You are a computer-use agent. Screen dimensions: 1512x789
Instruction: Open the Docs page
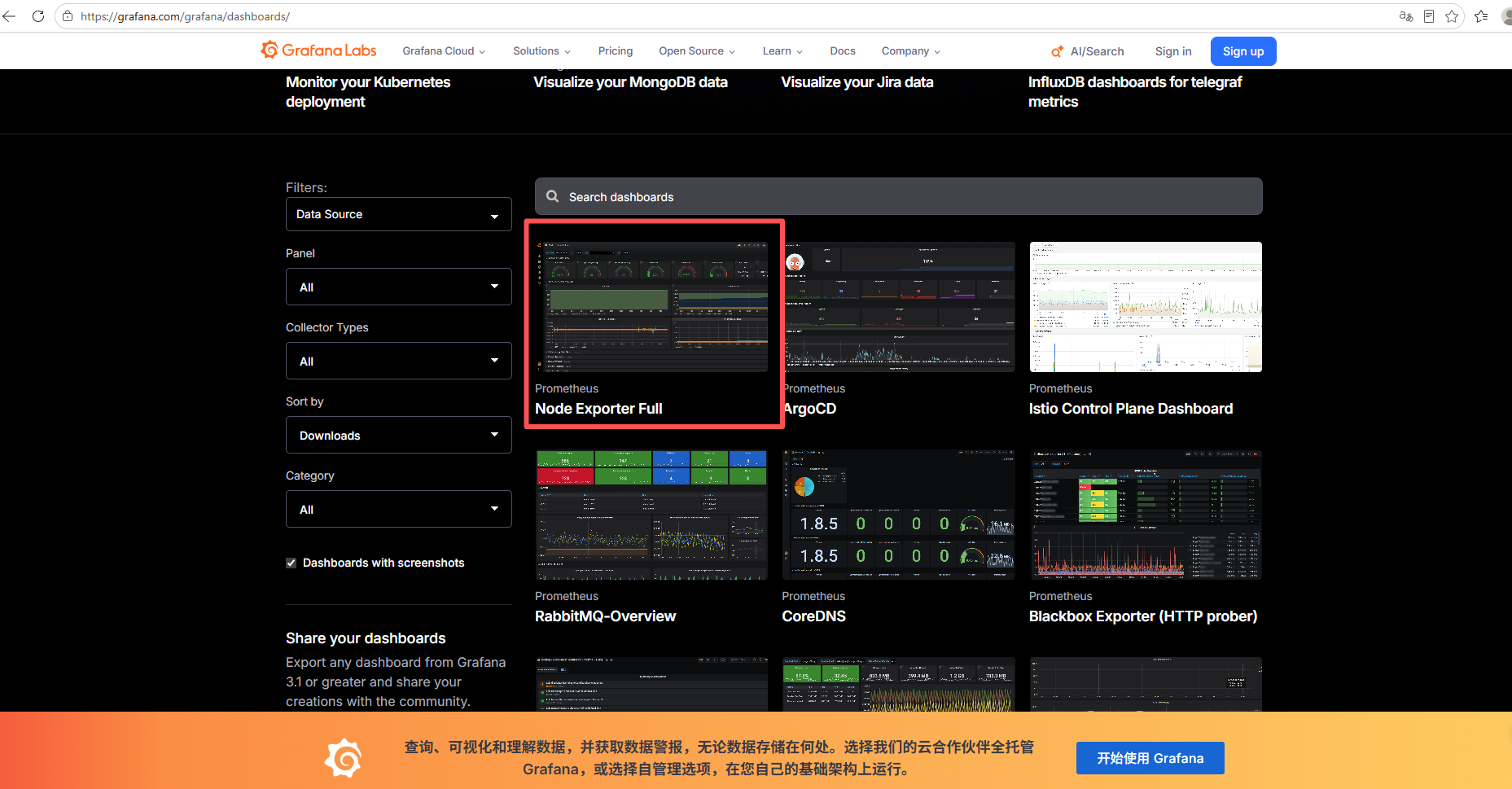843,50
